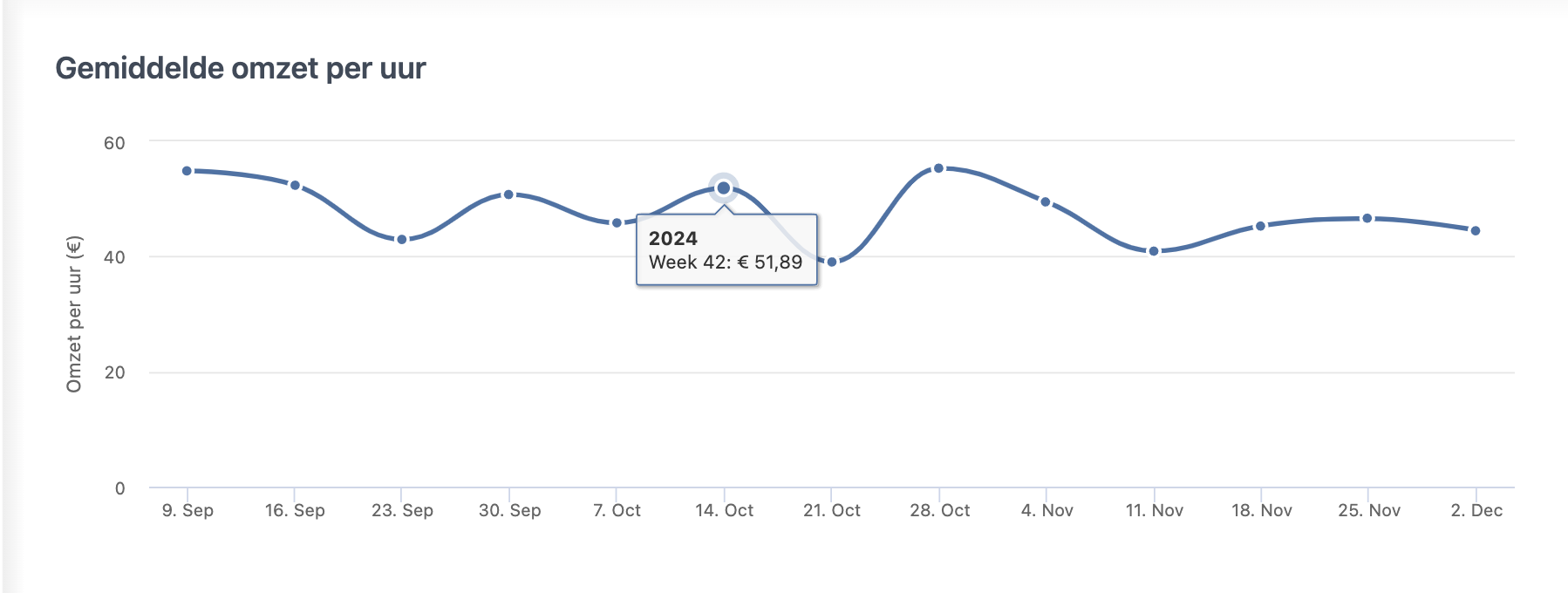
Task: Click the "2. Dec" x-axis label
Action: coord(1476,510)
